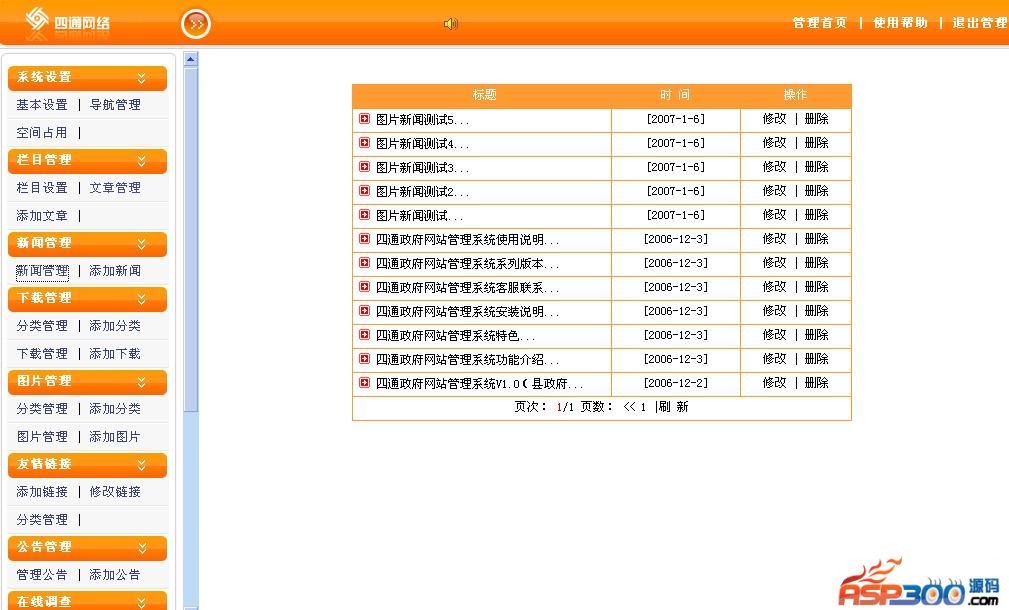Click the sidebar scrollbar up arrow

pyautogui.click(x=190, y=59)
